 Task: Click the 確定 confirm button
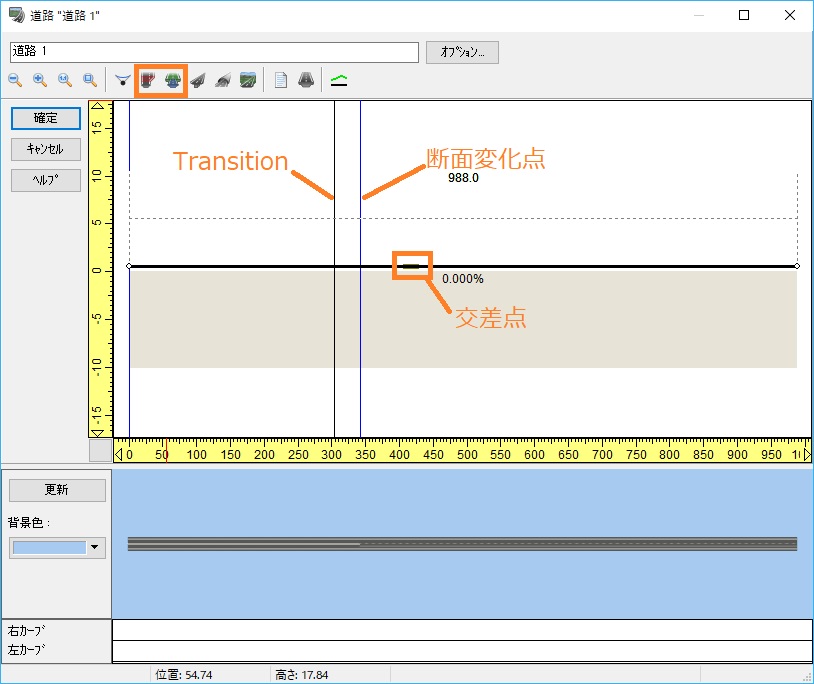[46, 118]
